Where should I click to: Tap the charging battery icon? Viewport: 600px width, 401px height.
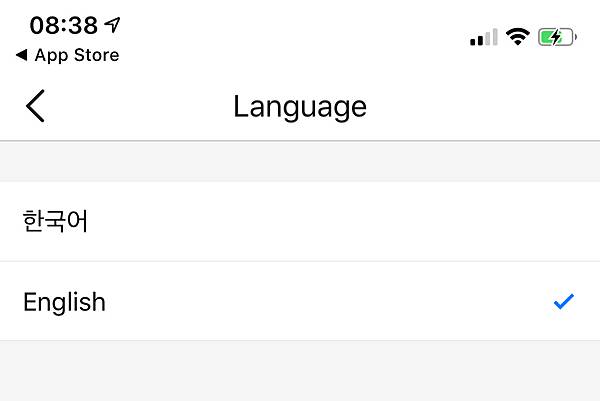click(x=556, y=37)
